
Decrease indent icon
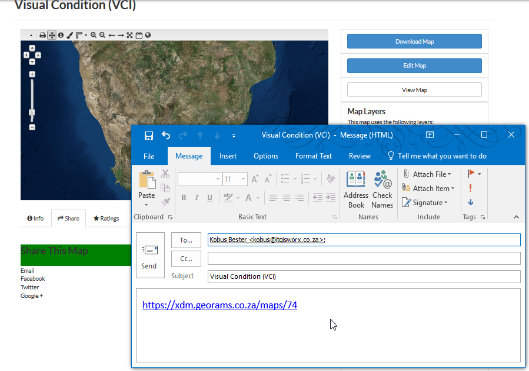(x=317, y=198)
